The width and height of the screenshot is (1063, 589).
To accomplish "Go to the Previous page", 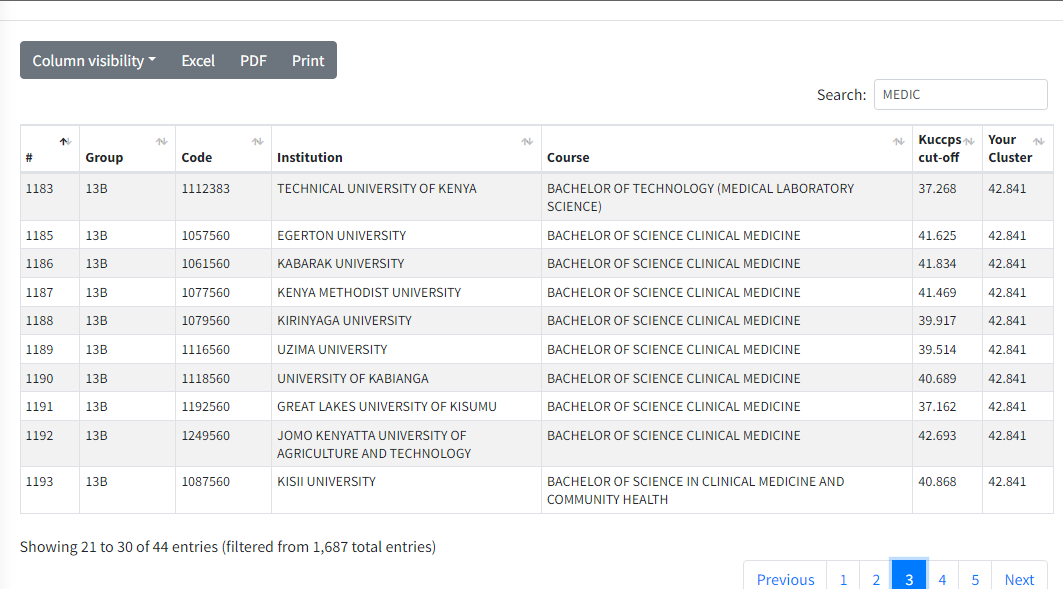I will pos(785,579).
